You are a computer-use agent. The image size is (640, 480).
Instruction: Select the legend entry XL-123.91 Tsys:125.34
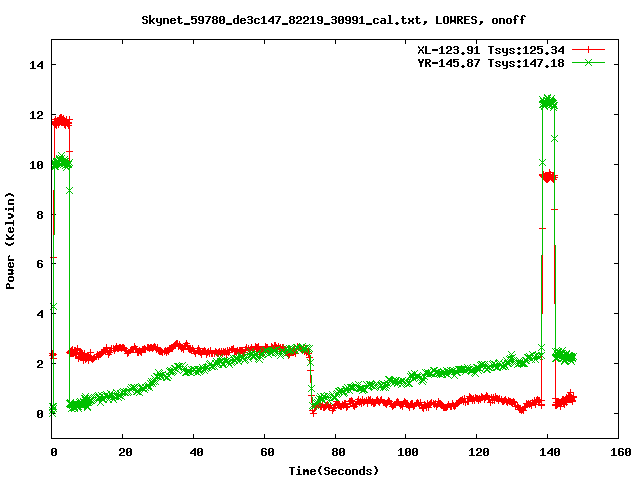tap(491, 50)
